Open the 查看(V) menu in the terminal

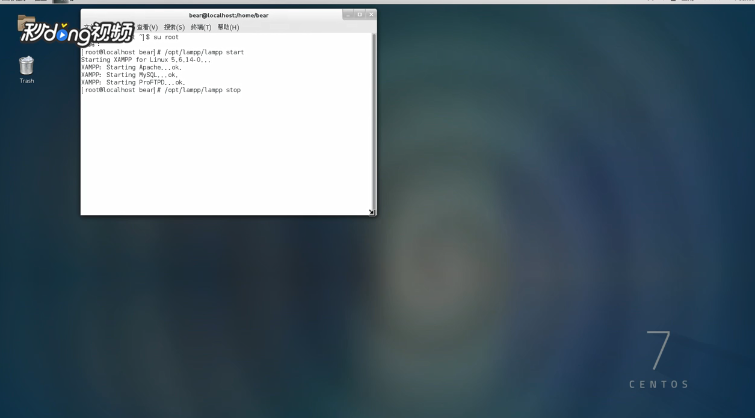click(147, 27)
